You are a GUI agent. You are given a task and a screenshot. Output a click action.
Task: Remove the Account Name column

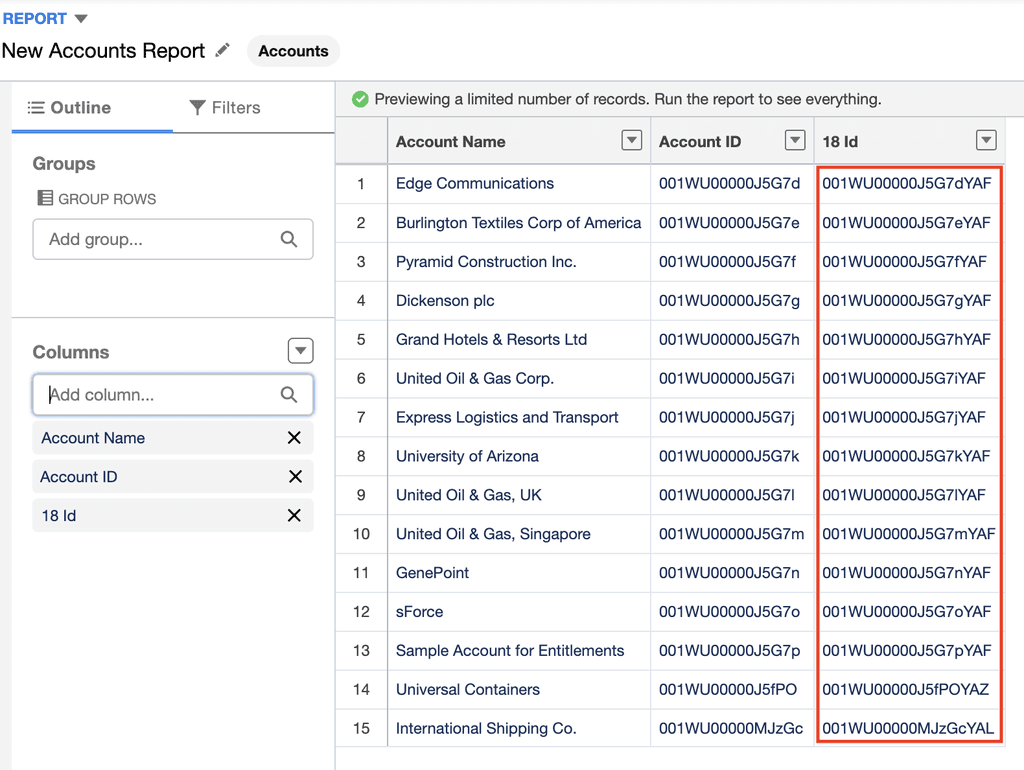click(294, 438)
